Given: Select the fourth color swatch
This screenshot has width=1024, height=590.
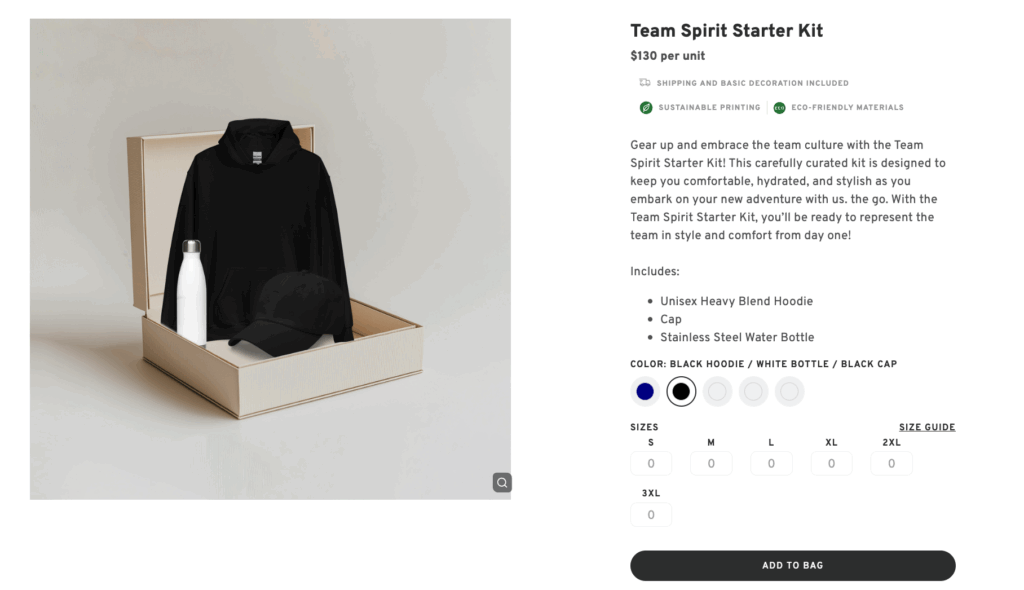Looking at the screenshot, I should pyautogui.click(x=753, y=392).
